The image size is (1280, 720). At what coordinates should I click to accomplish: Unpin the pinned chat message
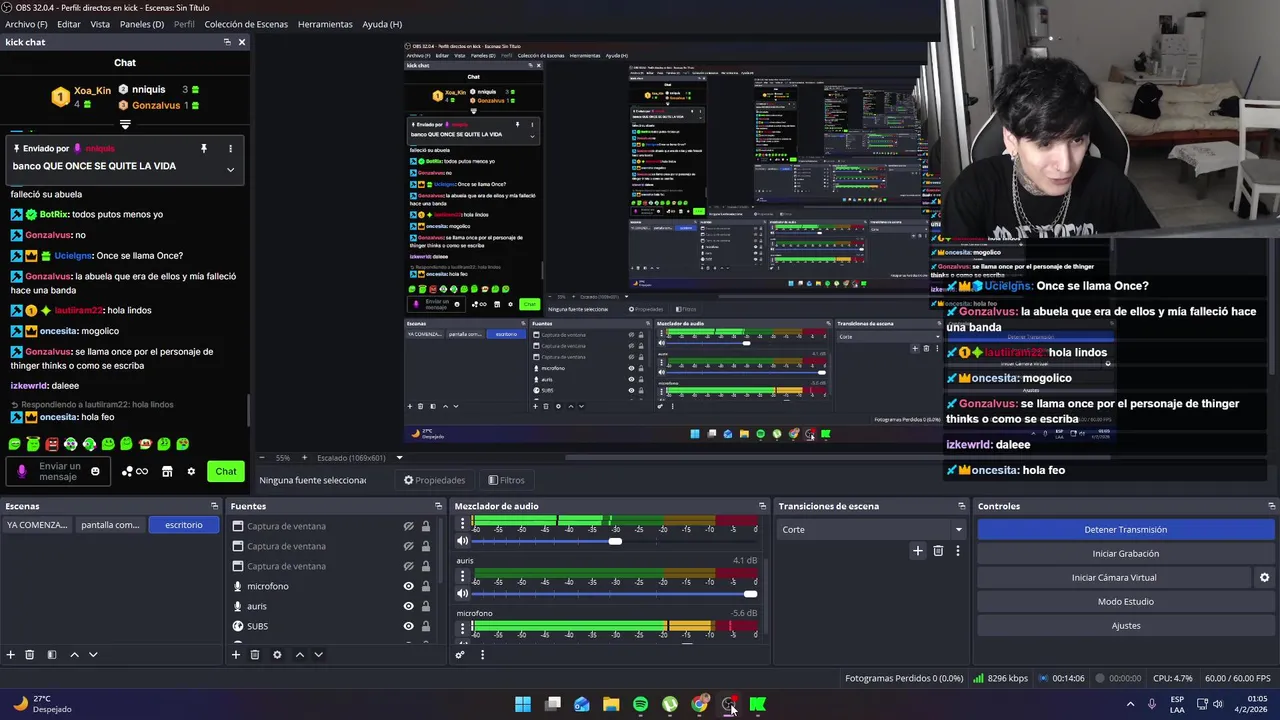click(204, 148)
